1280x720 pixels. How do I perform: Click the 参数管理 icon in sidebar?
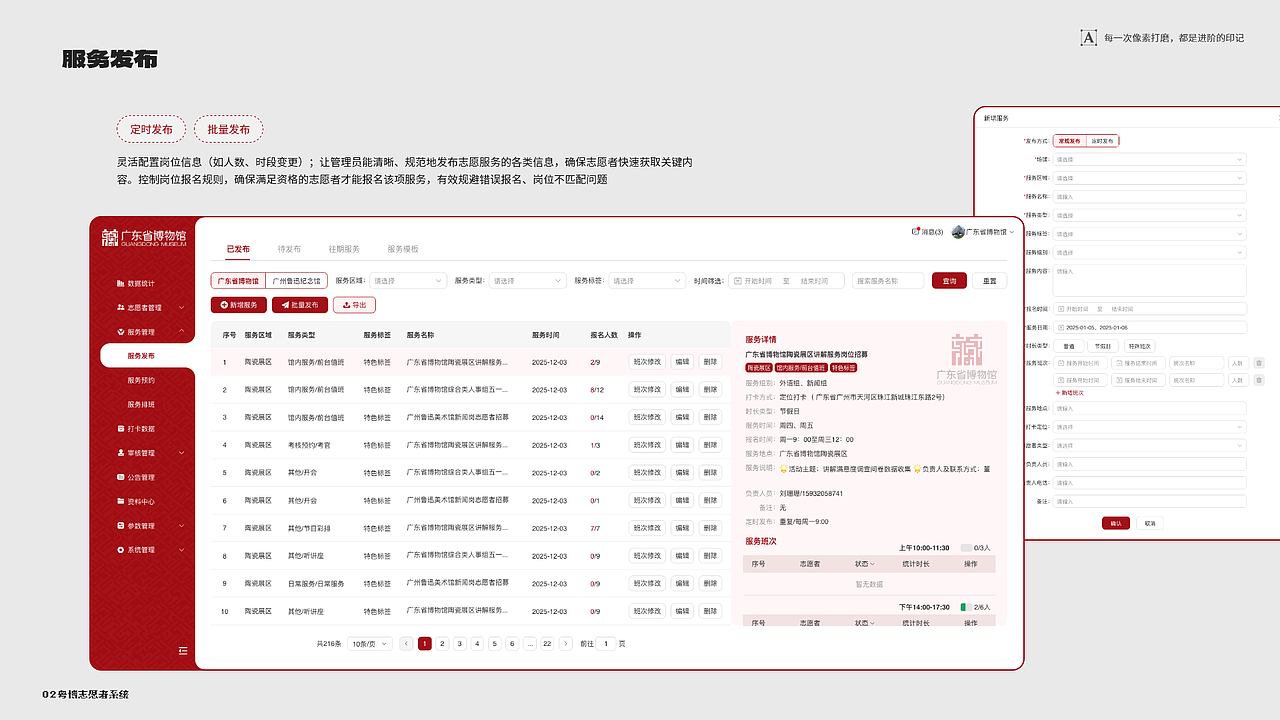click(120, 526)
